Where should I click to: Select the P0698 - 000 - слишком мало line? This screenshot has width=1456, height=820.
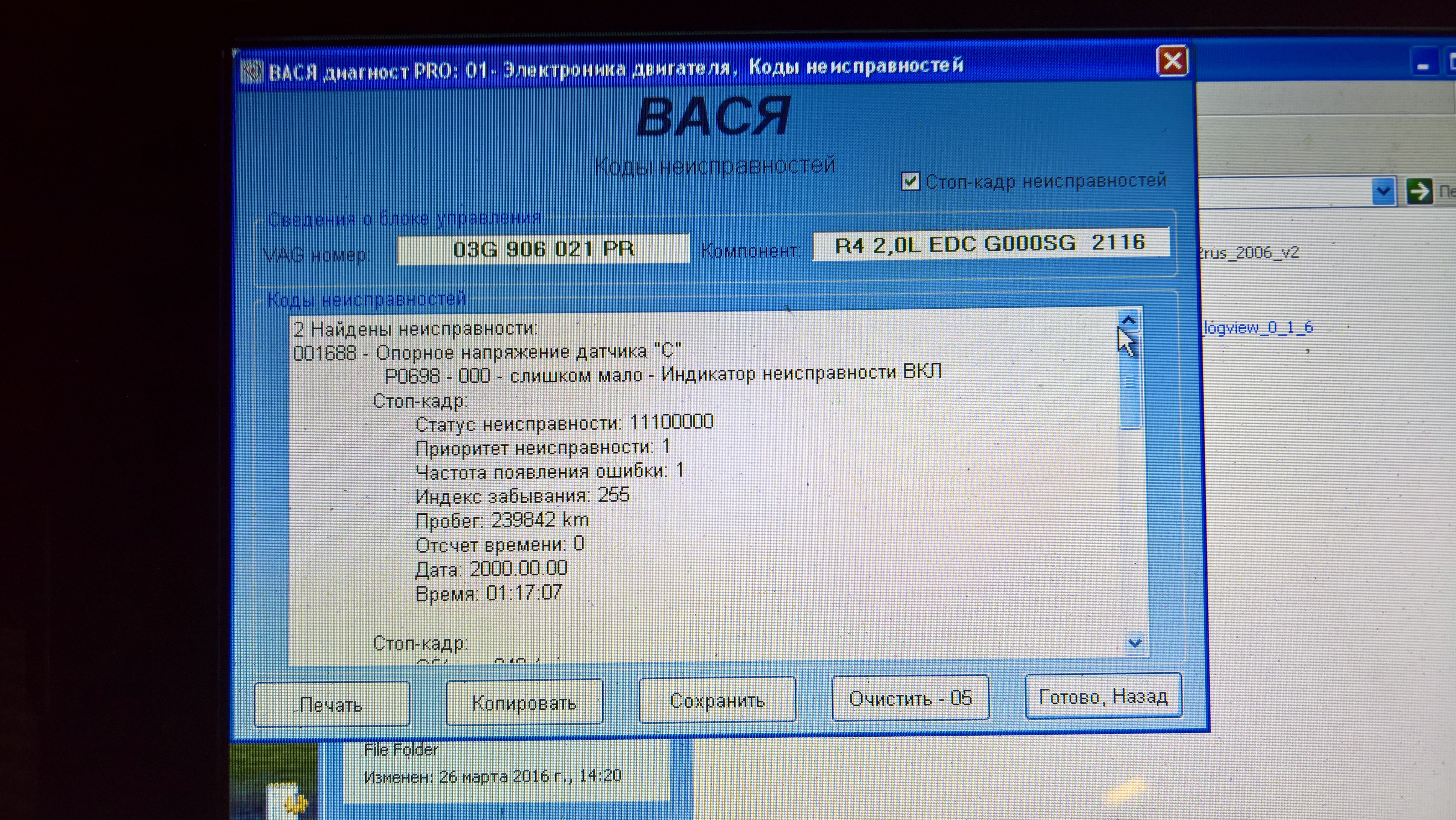(663, 374)
